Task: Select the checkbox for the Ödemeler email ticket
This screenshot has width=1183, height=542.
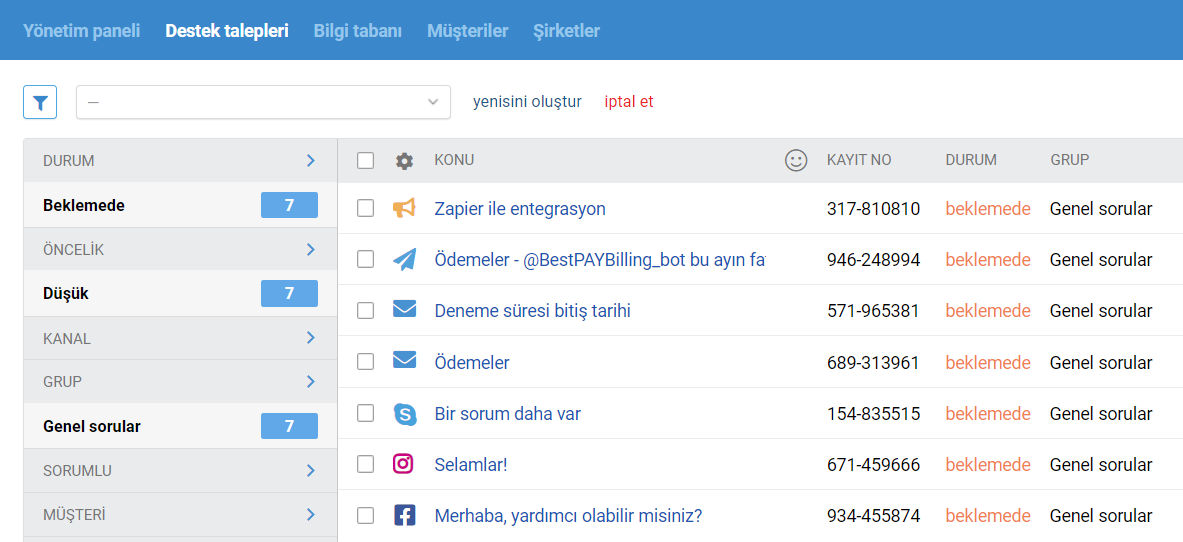Action: (365, 362)
